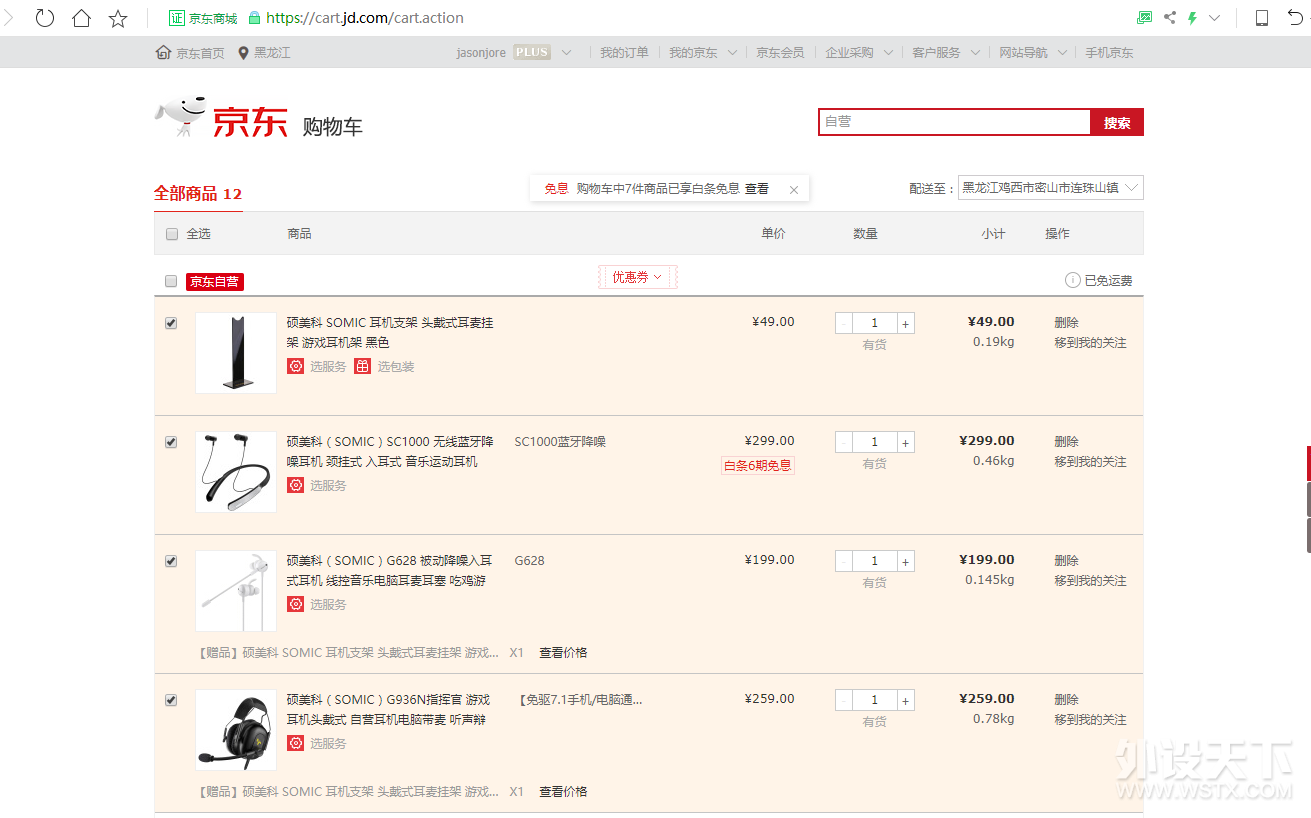Open 京东首页 home icon link
This screenshot has width=1311, height=818.
pos(163,52)
